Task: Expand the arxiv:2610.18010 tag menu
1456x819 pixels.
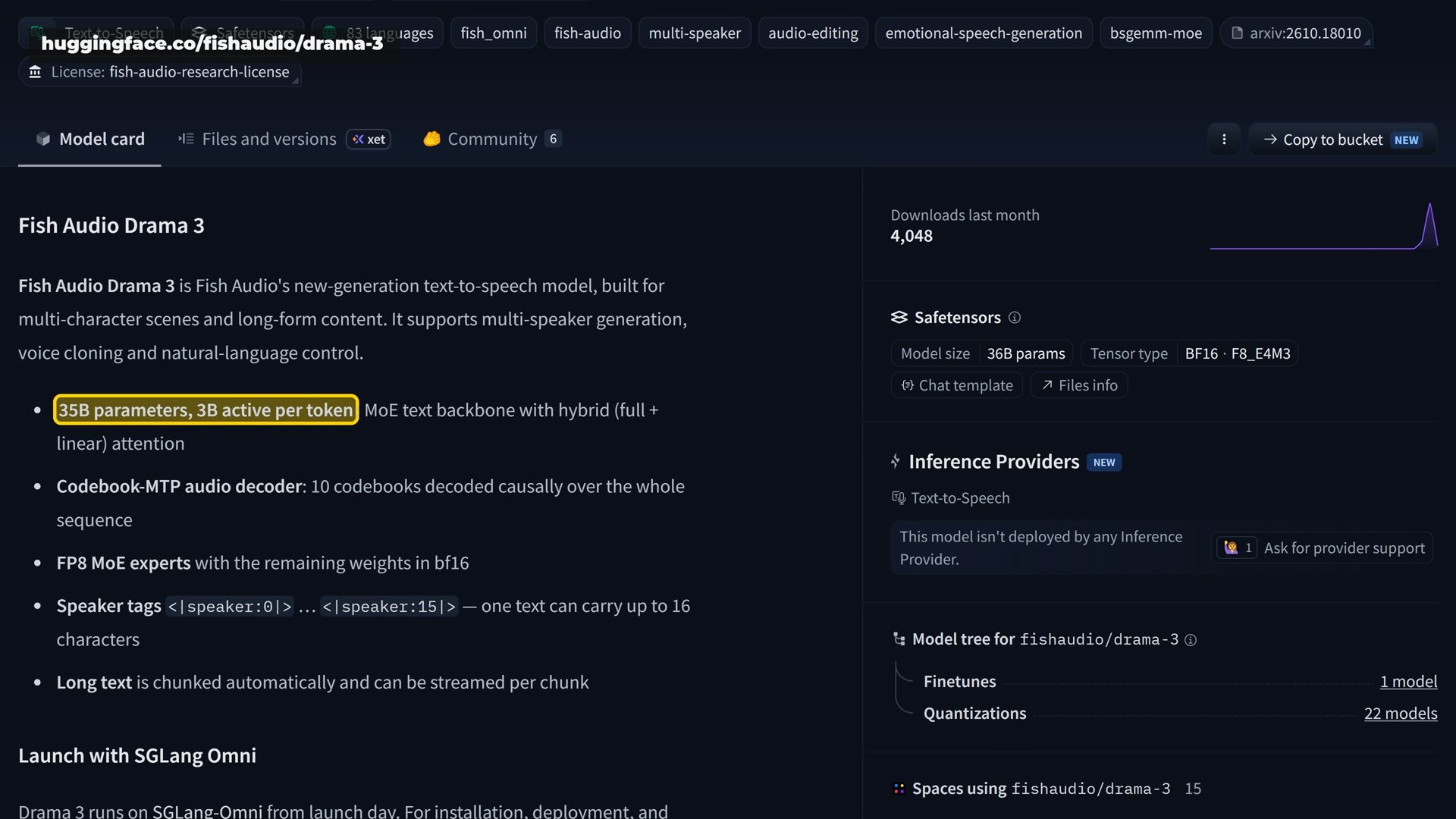Action: point(1296,33)
